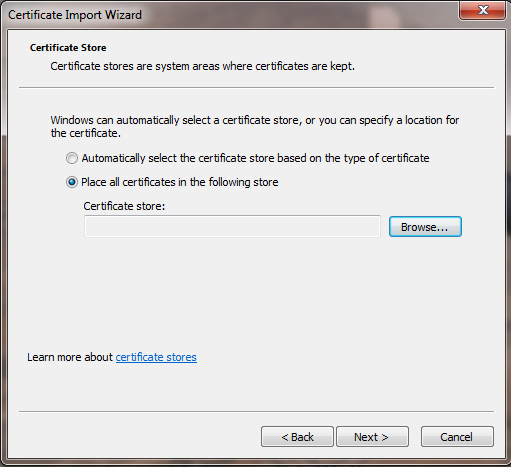Open the certificate stores help link

[x=156, y=357]
